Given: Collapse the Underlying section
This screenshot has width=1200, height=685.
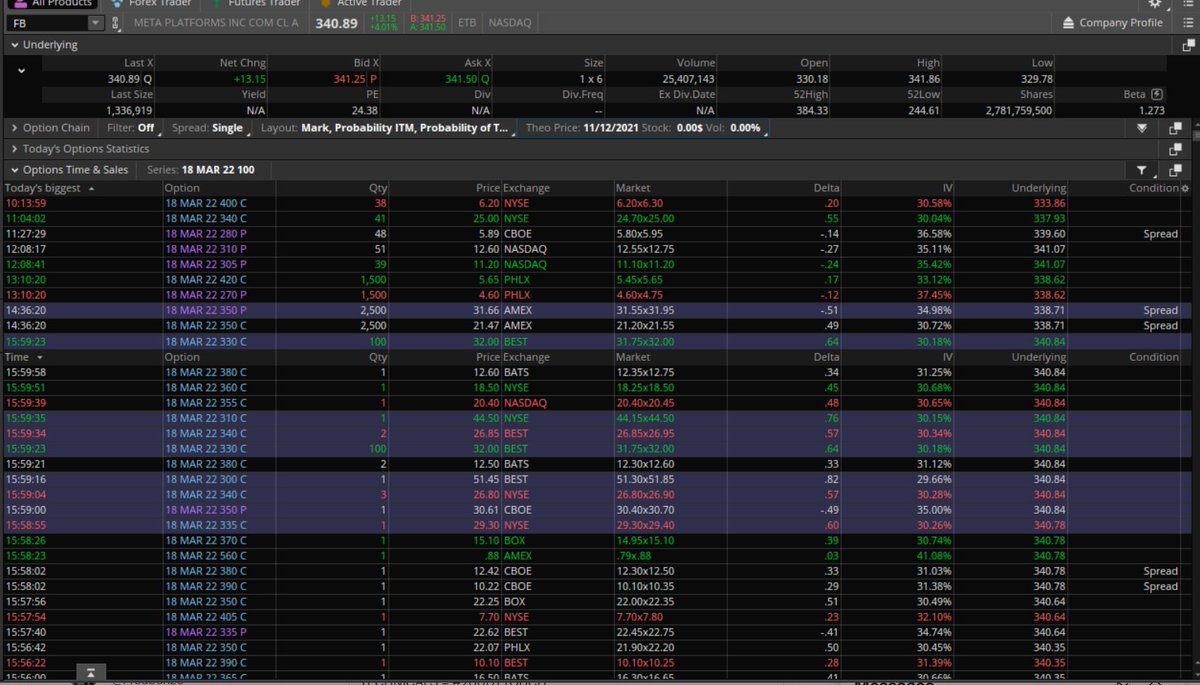Looking at the screenshot, I should tap(14, 45).
